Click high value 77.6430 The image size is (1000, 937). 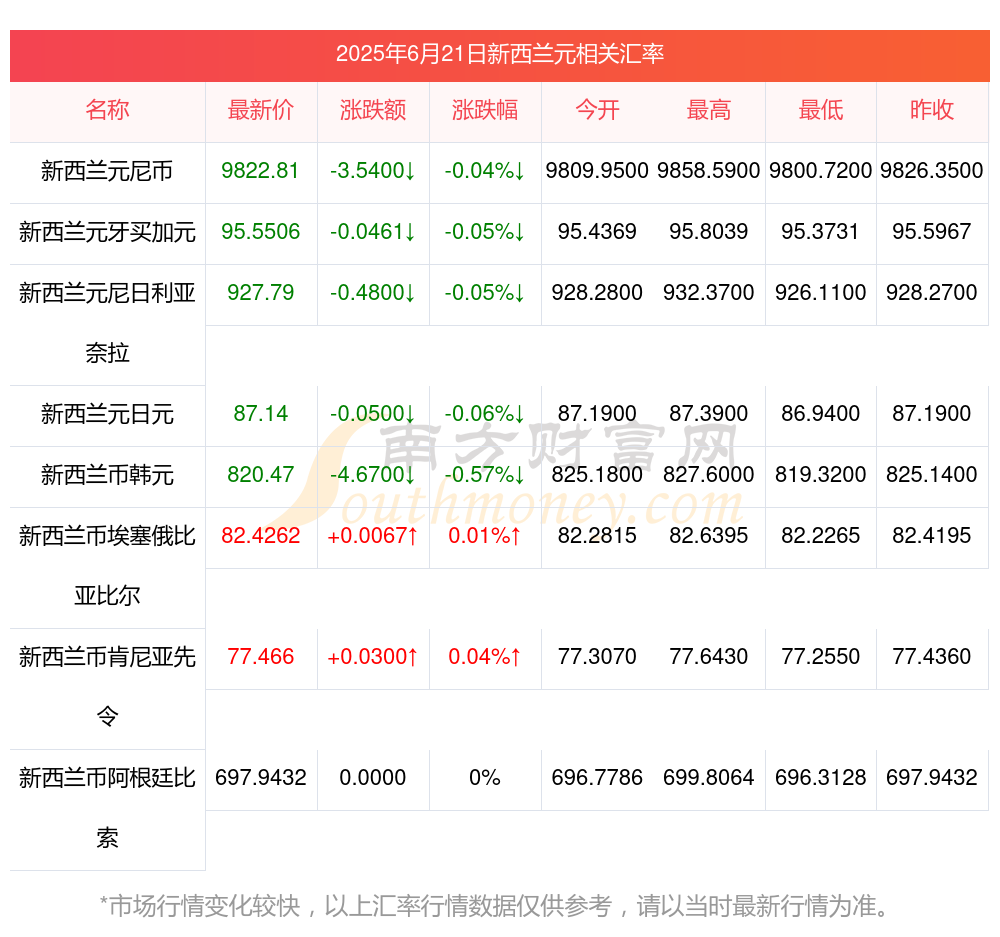[709, 656]
